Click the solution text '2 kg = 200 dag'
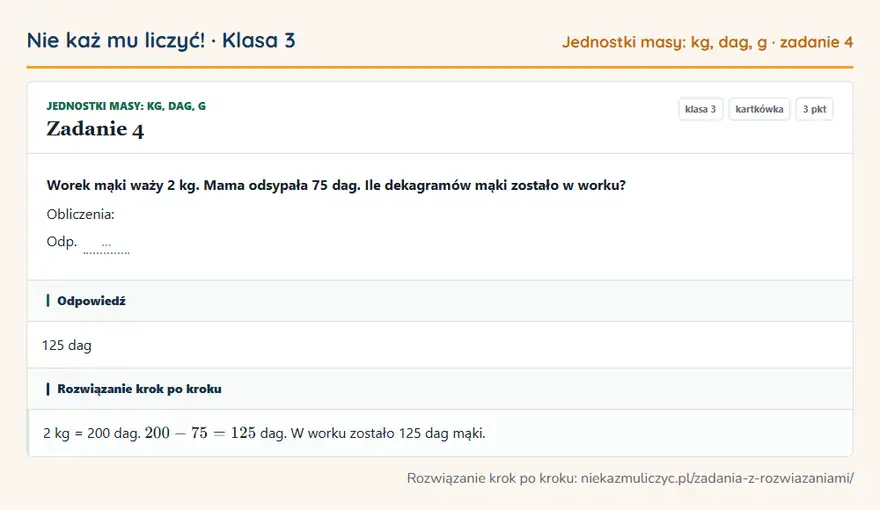Image resolution: width=880 pixels, height=510 pixels. [91, 433]
